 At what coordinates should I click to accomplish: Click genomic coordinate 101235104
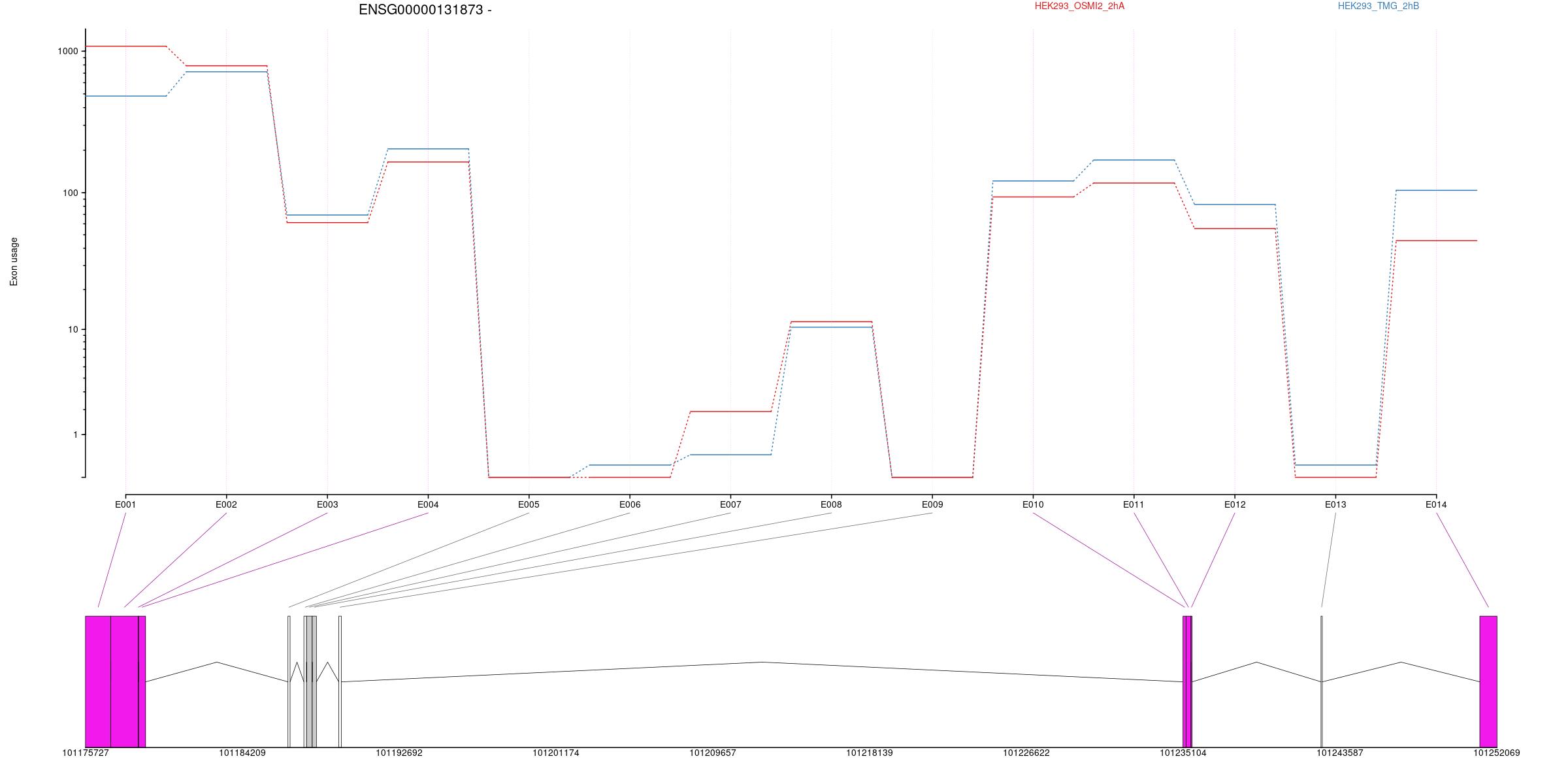(1183, 753)
